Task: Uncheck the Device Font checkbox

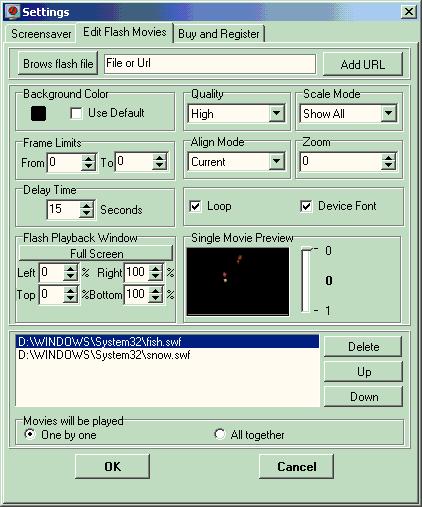Action: tap(306, 206)
